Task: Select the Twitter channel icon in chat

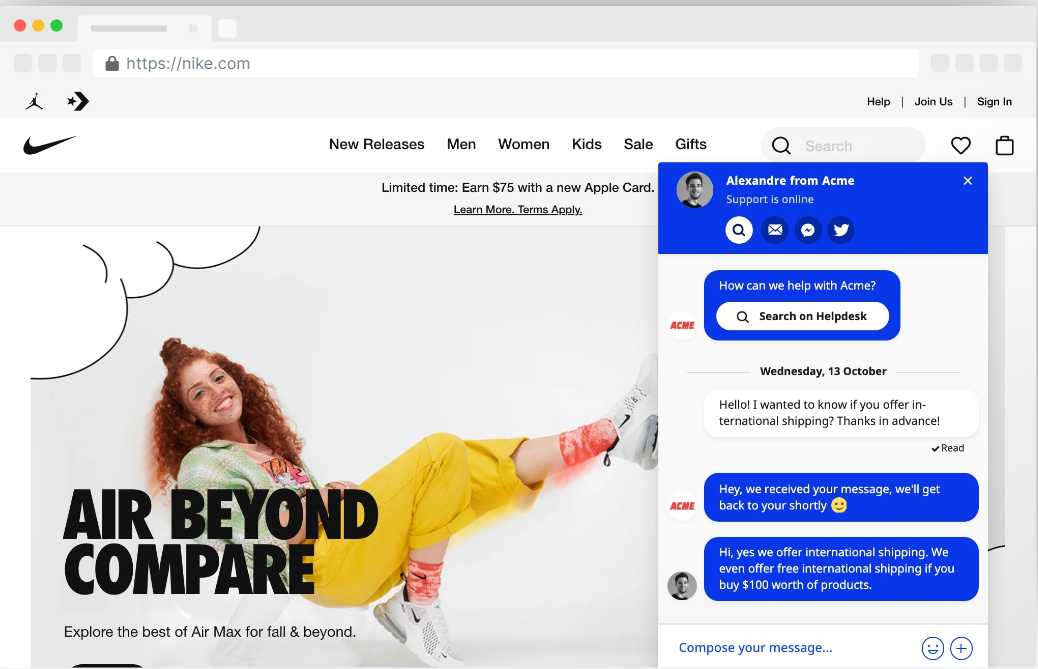Action: 841,230
